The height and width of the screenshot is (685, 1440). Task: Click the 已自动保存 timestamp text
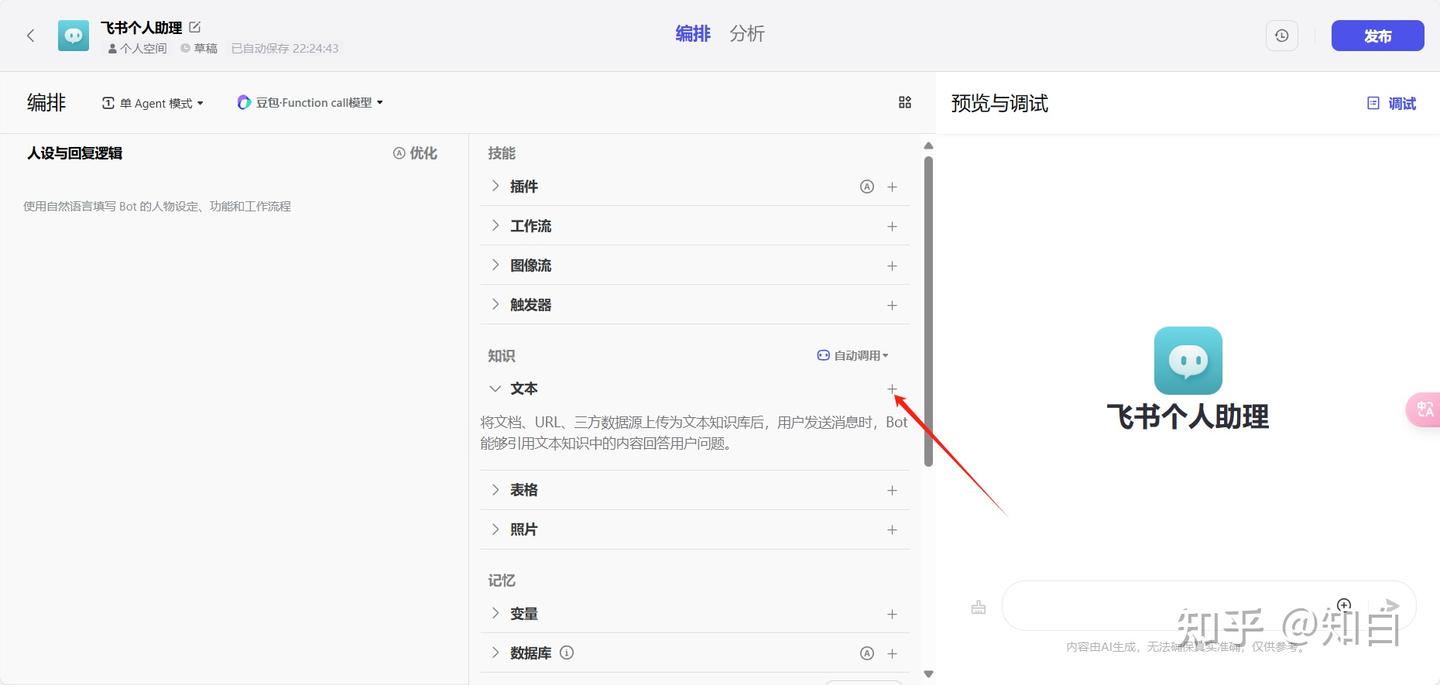tap(285, 48)
